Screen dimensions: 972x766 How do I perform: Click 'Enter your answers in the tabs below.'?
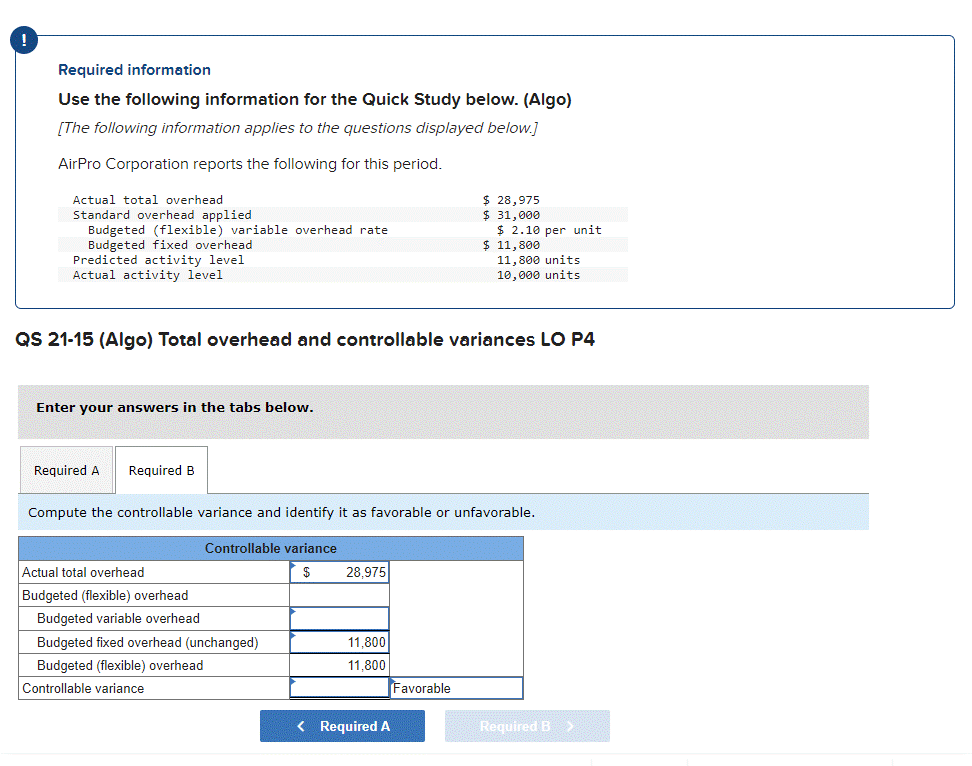tap(175, 407)
